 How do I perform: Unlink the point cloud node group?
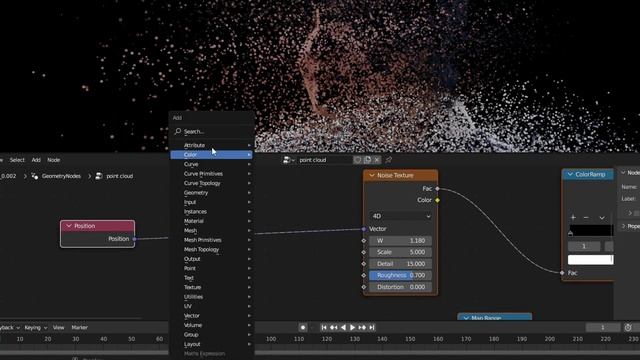[x=377, y=160]
